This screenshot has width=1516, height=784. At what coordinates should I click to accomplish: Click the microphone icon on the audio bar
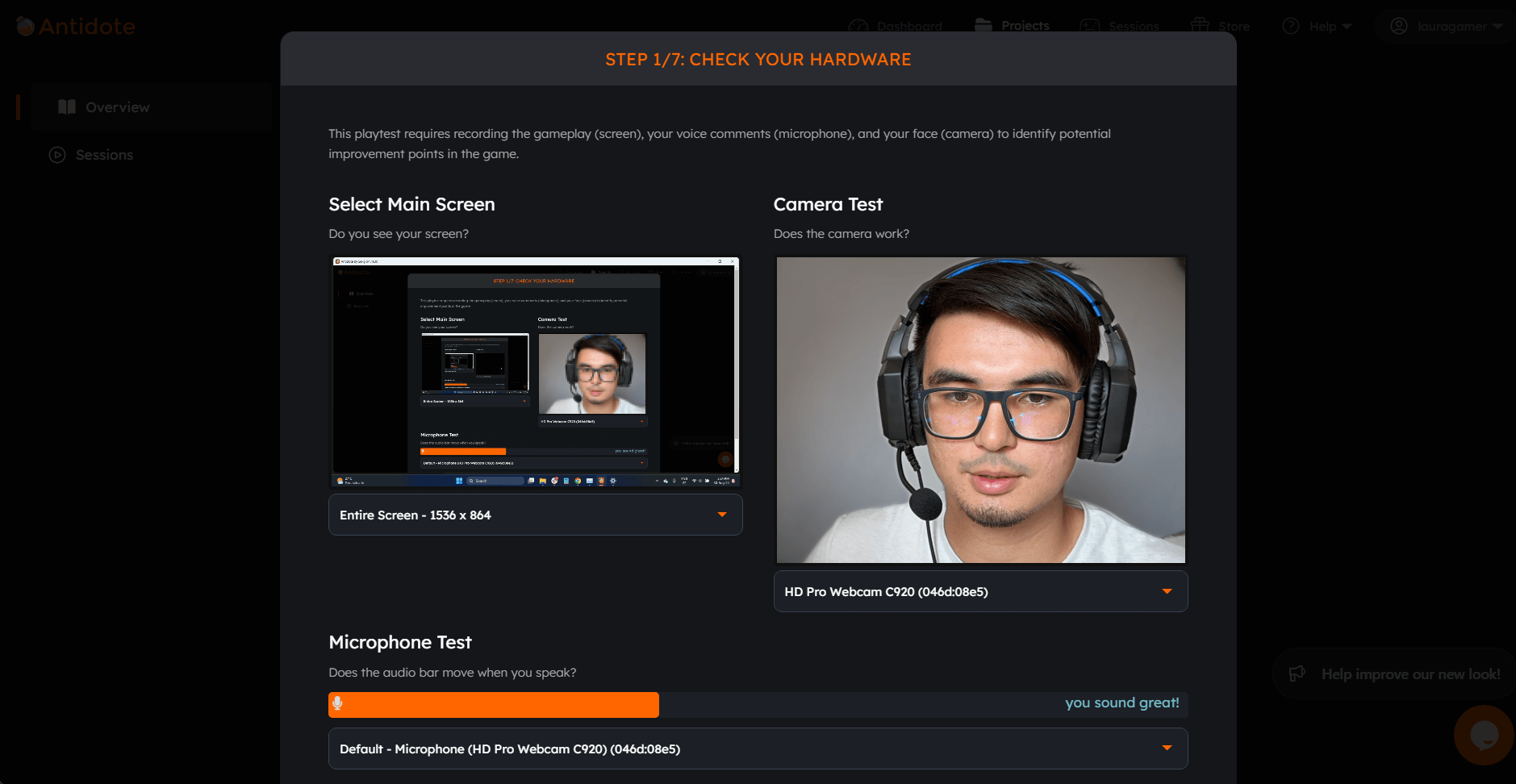pos(339,703)
